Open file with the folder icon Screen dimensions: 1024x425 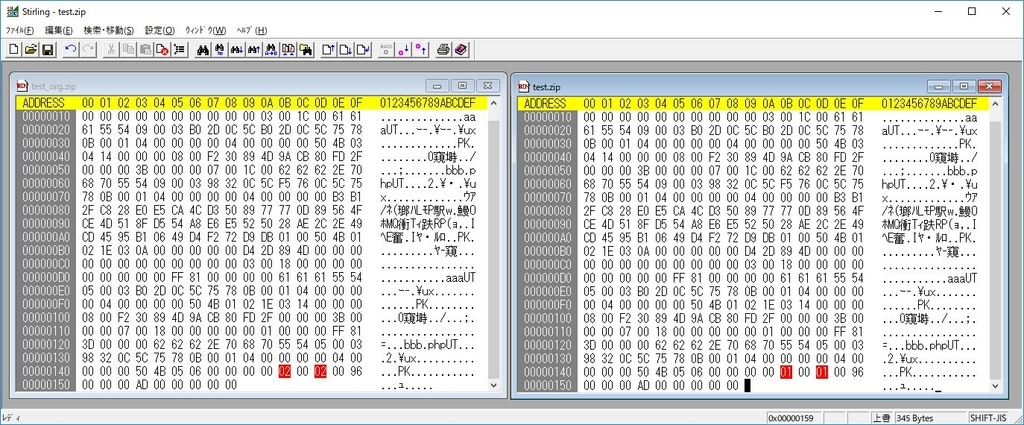point(31,50)
